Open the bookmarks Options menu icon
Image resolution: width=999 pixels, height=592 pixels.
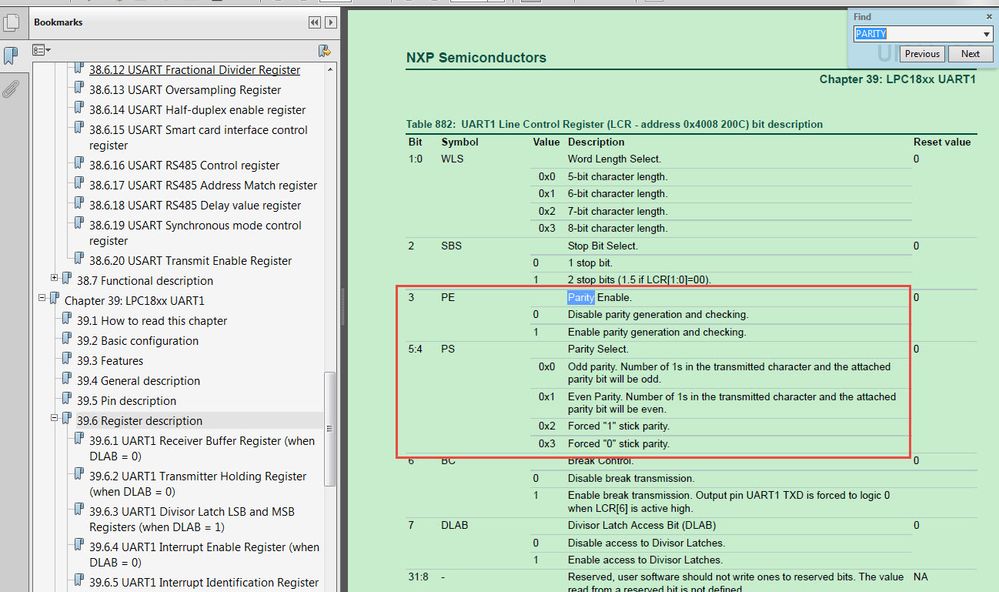41,50
